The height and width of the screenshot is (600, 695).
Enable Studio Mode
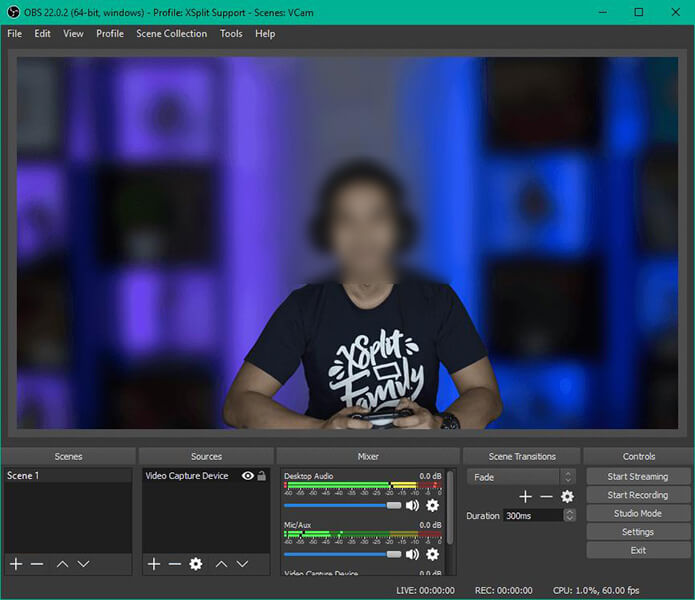[638, 513]
